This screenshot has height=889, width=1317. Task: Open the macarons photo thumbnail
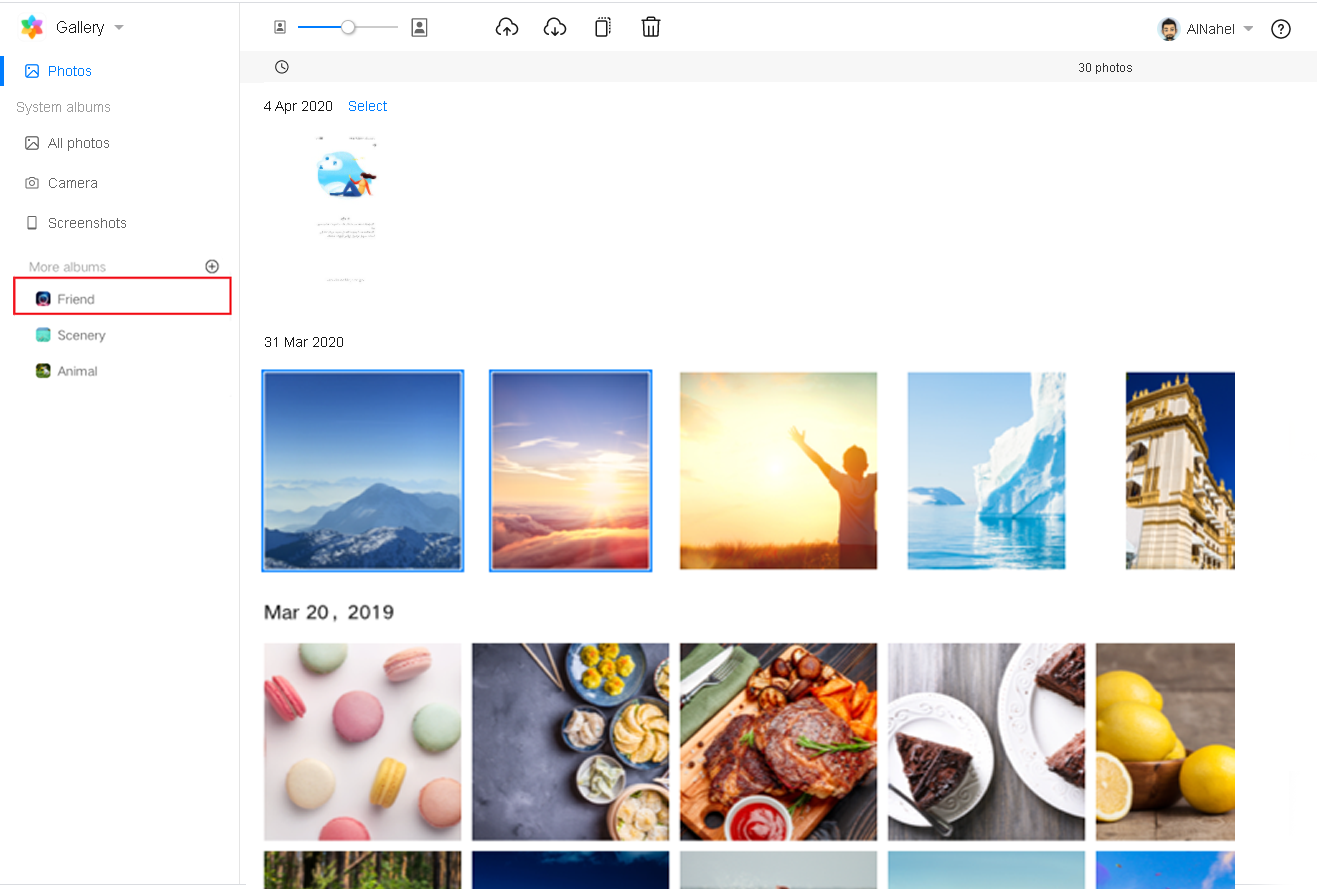coord(362,741)
